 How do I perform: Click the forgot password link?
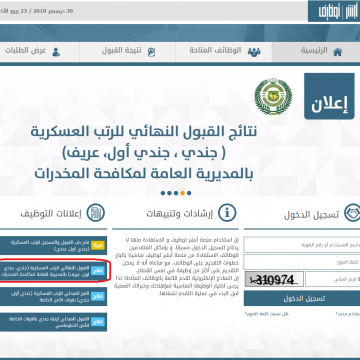point(267,314)
